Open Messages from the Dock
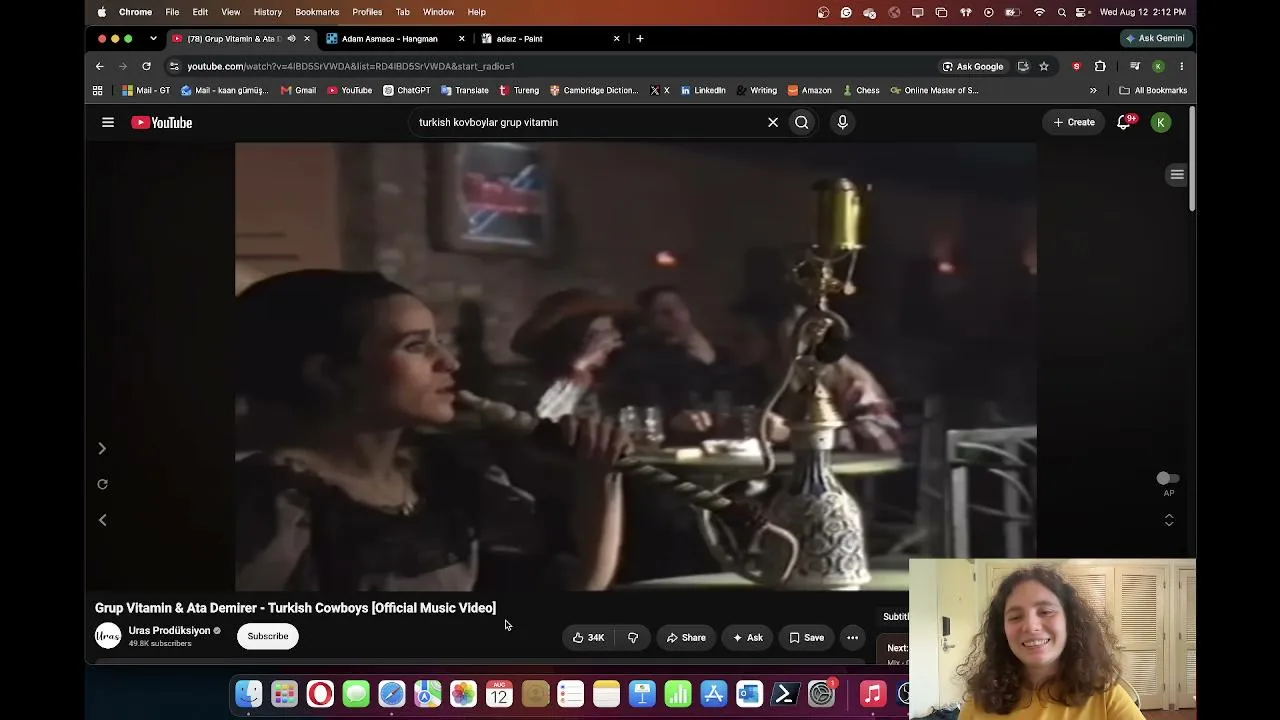 coord(356,693)
